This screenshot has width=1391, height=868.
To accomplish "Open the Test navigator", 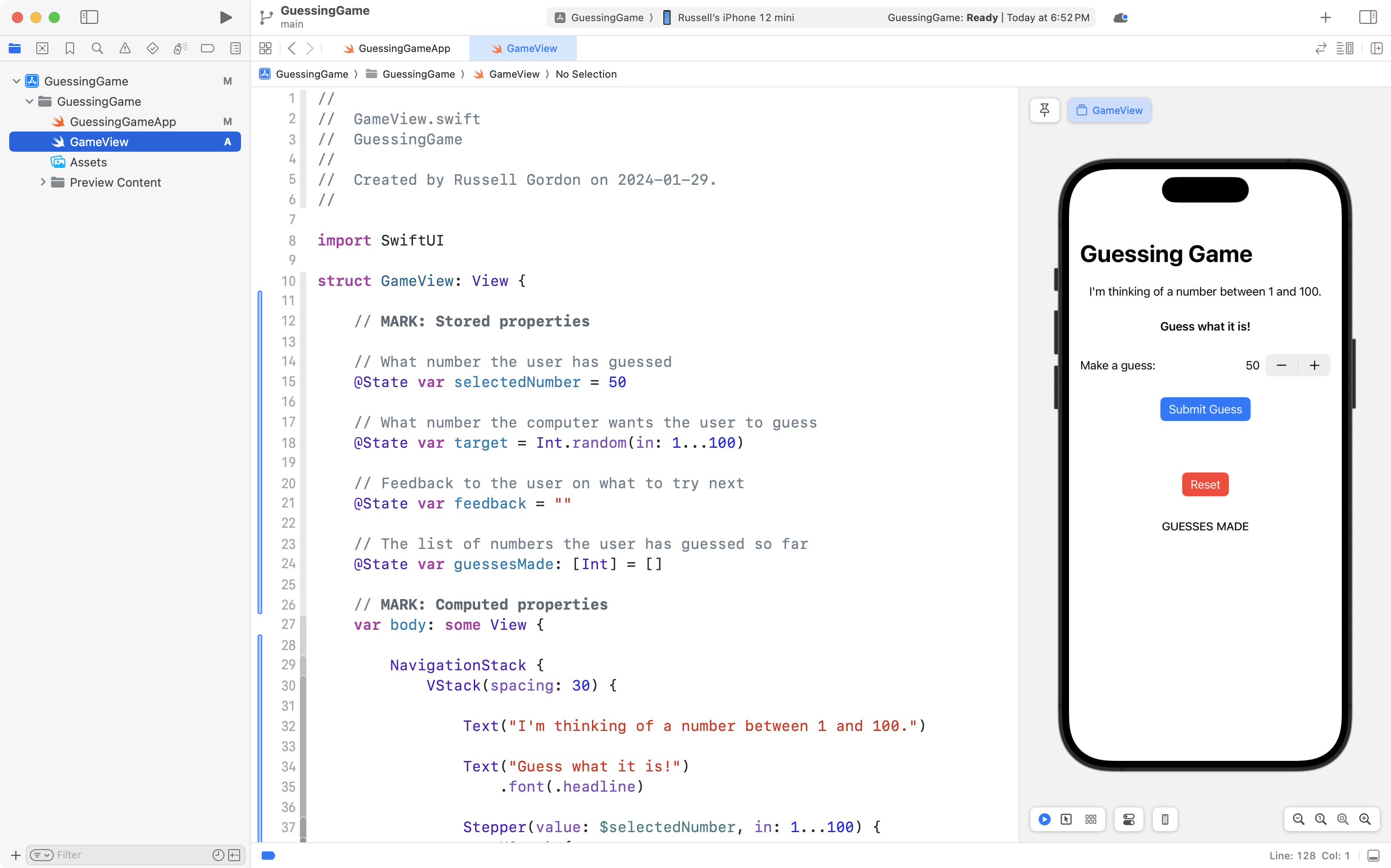I will (x=153, y=48).
